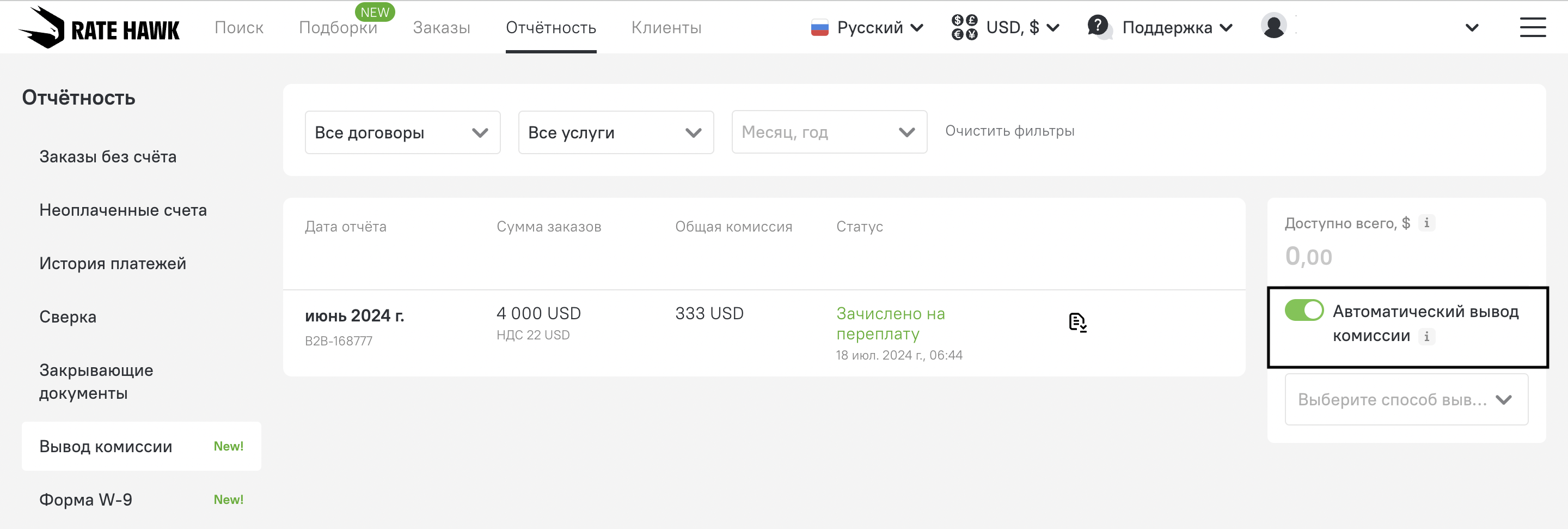This screenshot has height=529, width=1568.
Task: Disable automatic commission withdrawal toggle
Action: click(x=1303, y=311)
